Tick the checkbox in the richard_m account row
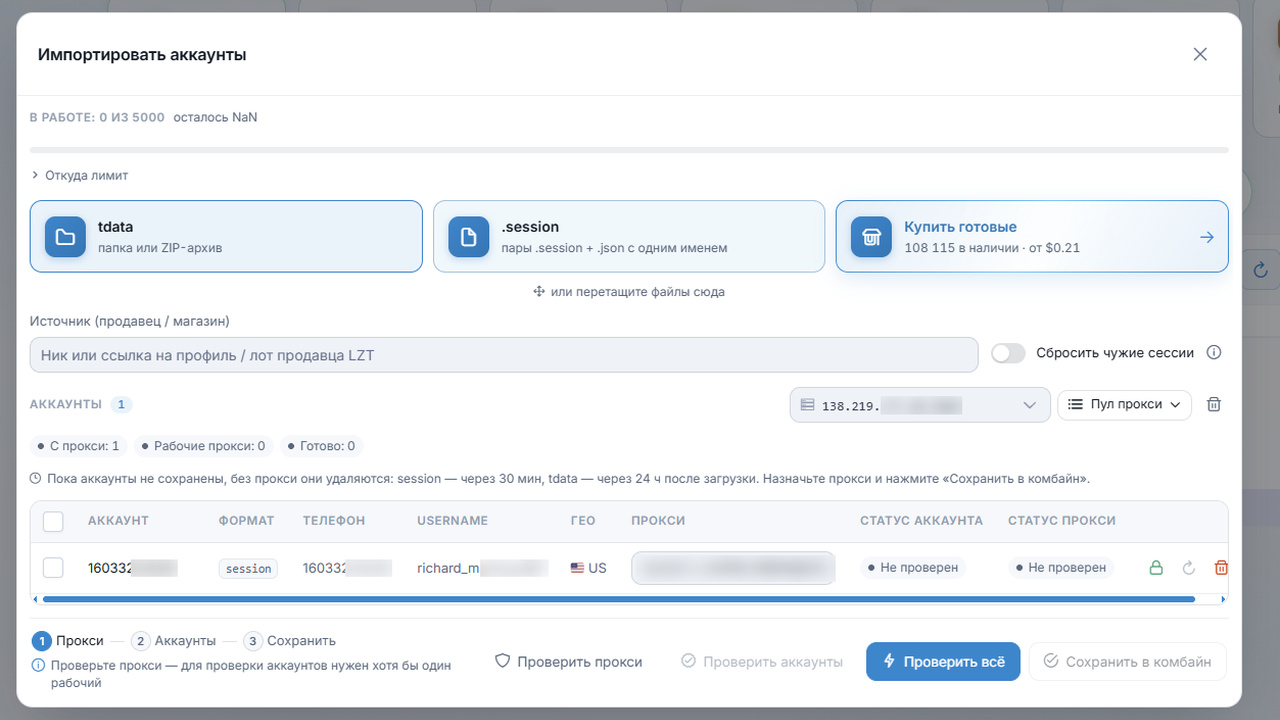Screen dimensions: 1280x720 pyautogui.click(x=53, y=568)
